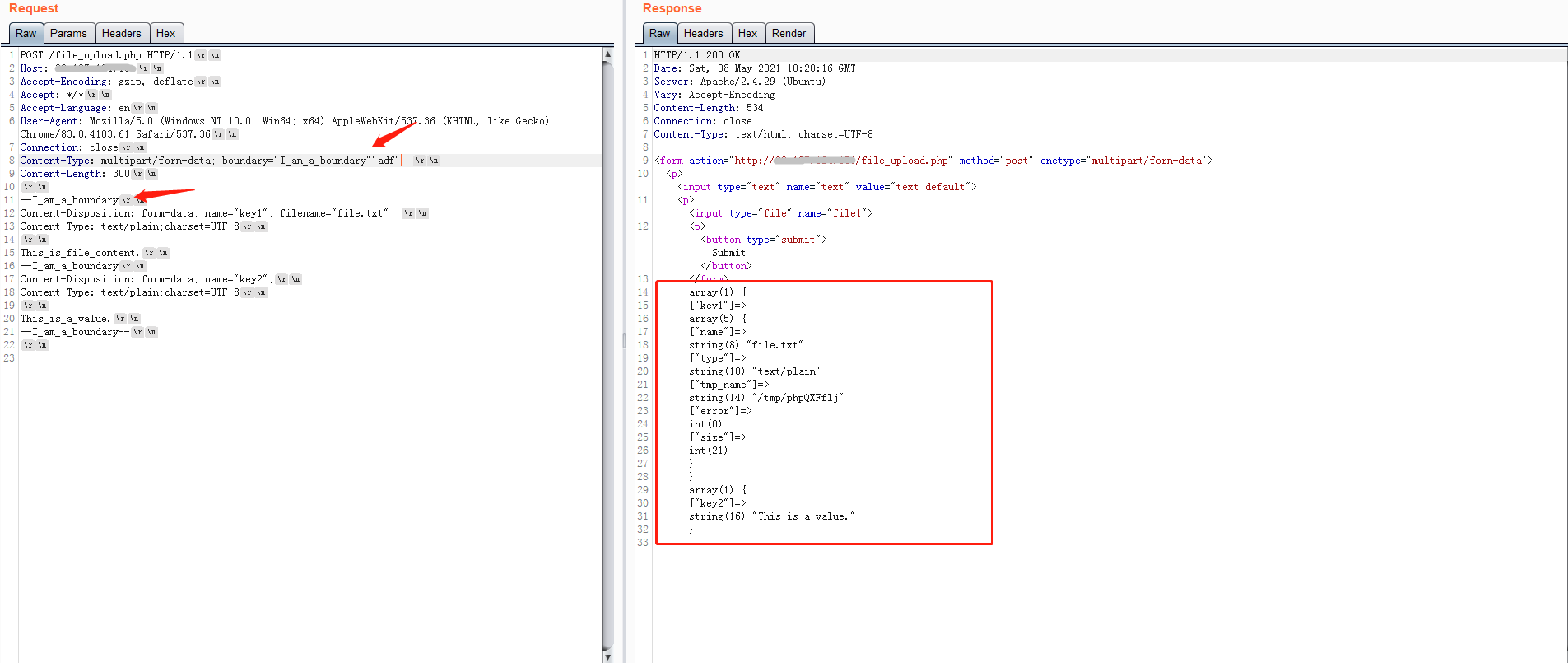This screenshot has height=663, width=1568.
Task: Click the string(16) "This_is_a_value." output
Action: click(x=772, y=516)
